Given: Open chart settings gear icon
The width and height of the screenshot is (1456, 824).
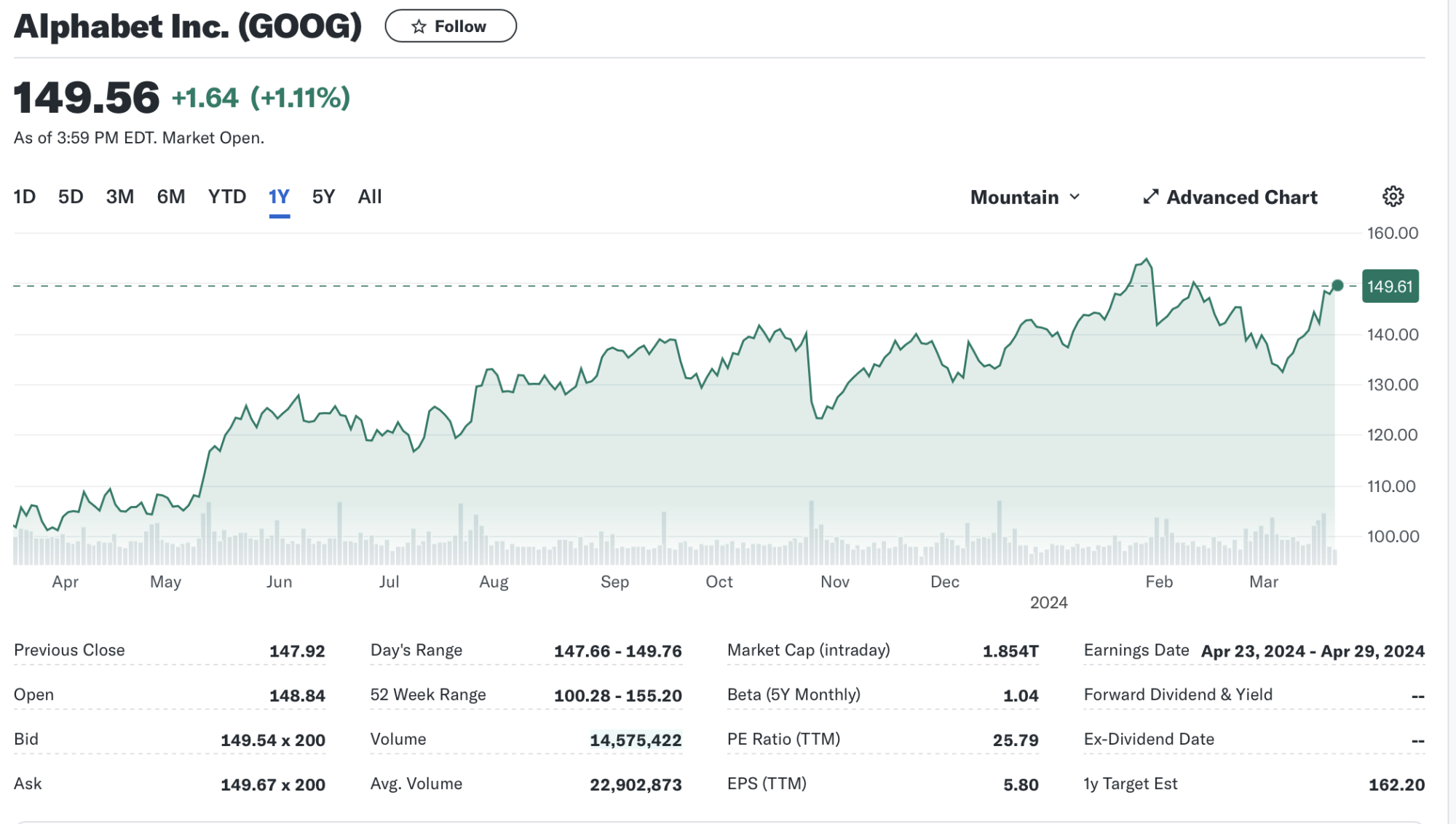Looking at the screenshot, I should (x=1393, y=197).
